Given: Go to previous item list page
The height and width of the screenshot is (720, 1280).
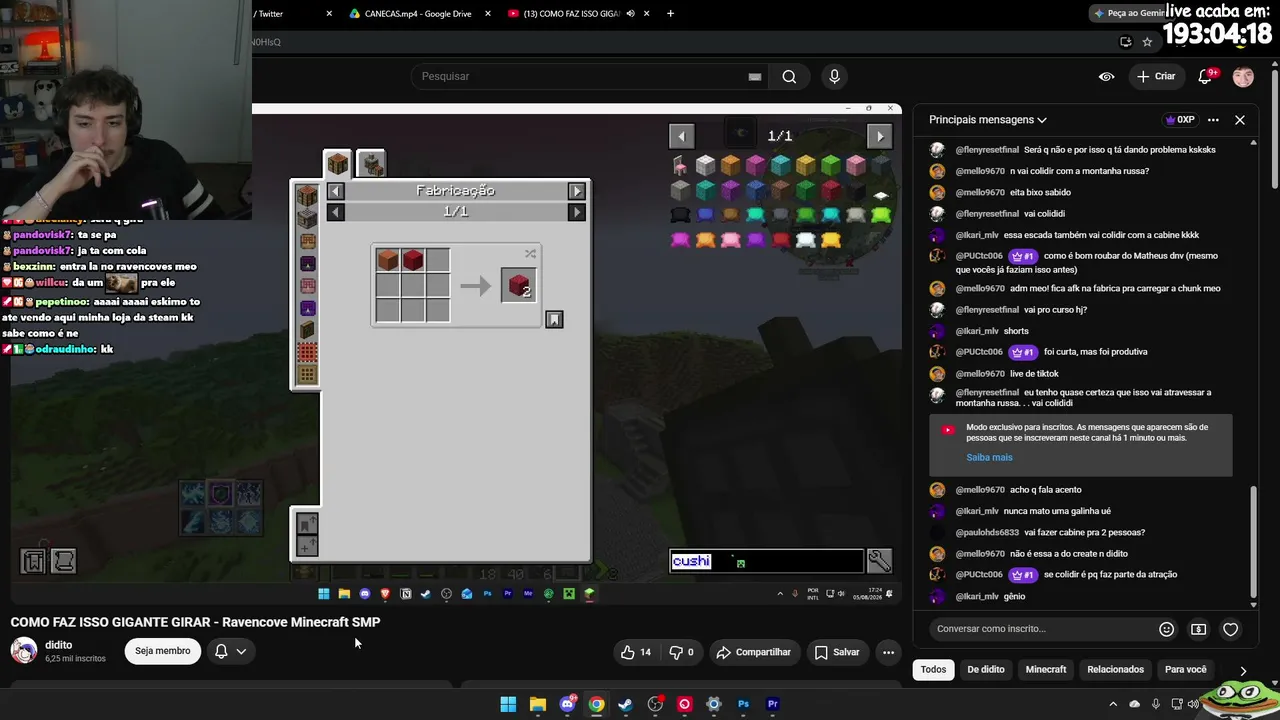Looking at the screenshot, I should 681,136.
